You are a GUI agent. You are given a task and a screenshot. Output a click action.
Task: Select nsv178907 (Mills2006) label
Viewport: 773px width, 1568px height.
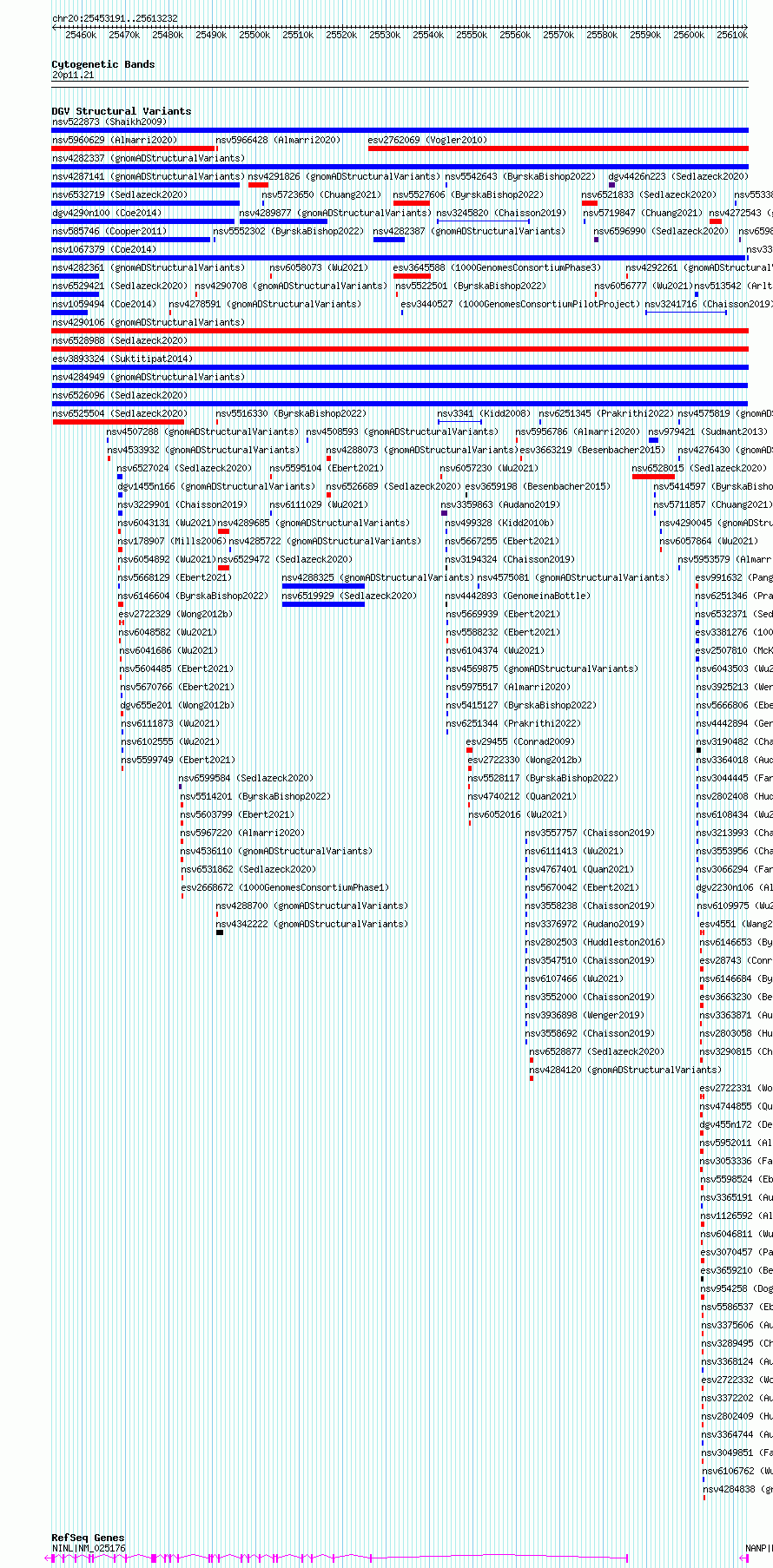pos(172,541)
